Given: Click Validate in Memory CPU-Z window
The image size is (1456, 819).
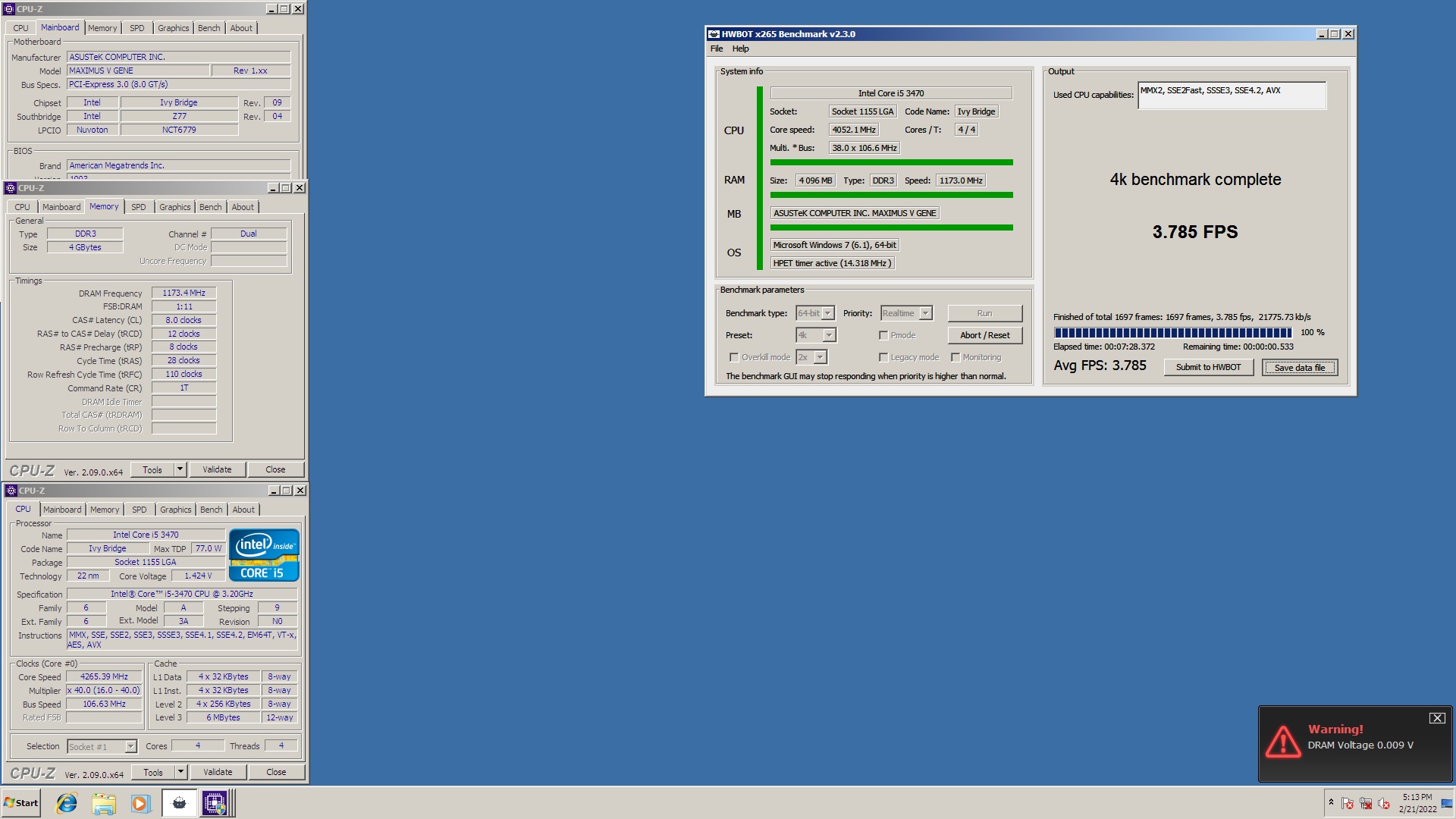Looking at the screenshot, I should pos(217,470).
